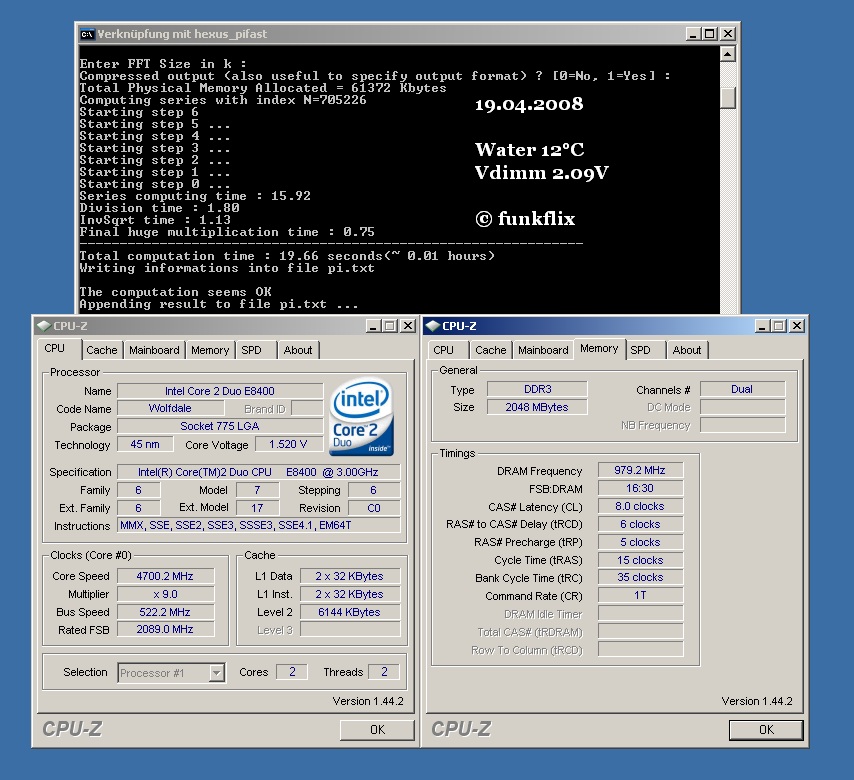Viewport: 854px width, 780px height.
Task: Close the hexus_pifast console window
Action: point(728,34)
